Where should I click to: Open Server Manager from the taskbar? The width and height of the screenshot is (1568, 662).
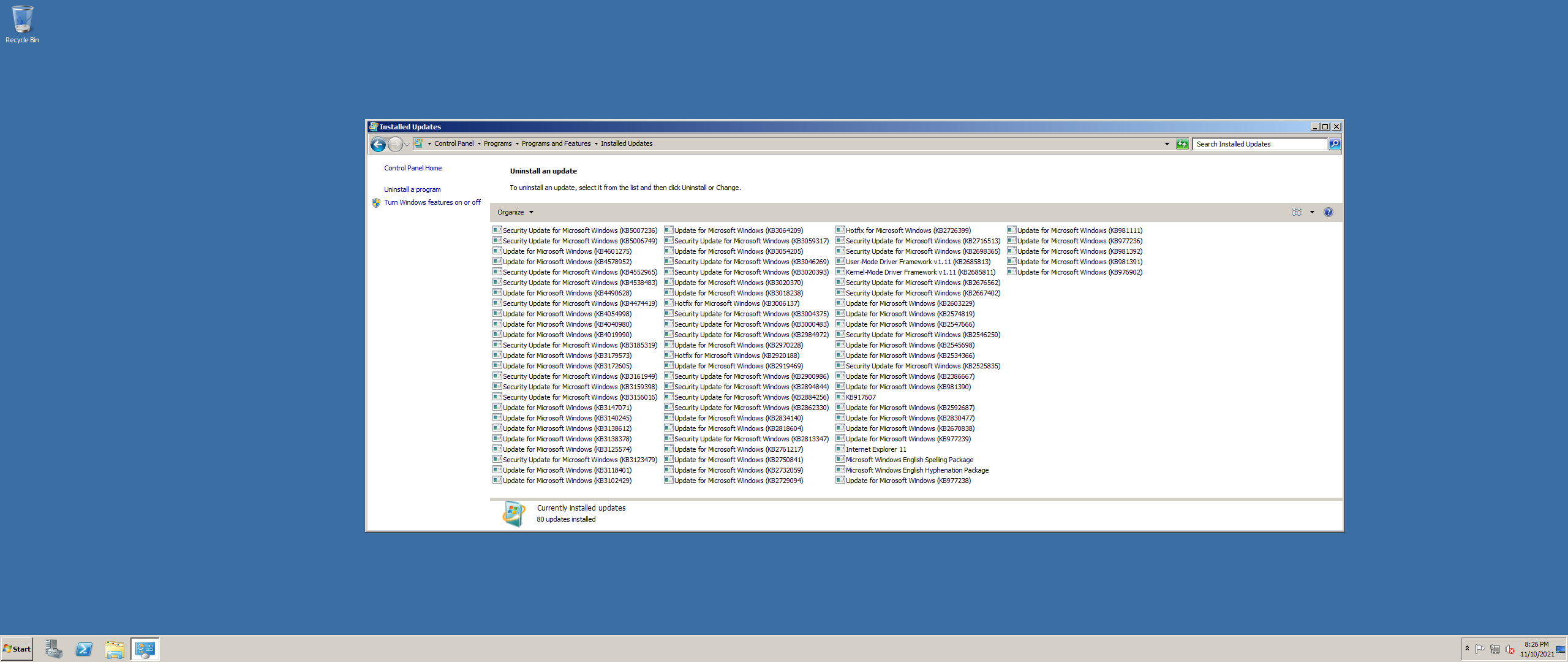coord(53,649)
